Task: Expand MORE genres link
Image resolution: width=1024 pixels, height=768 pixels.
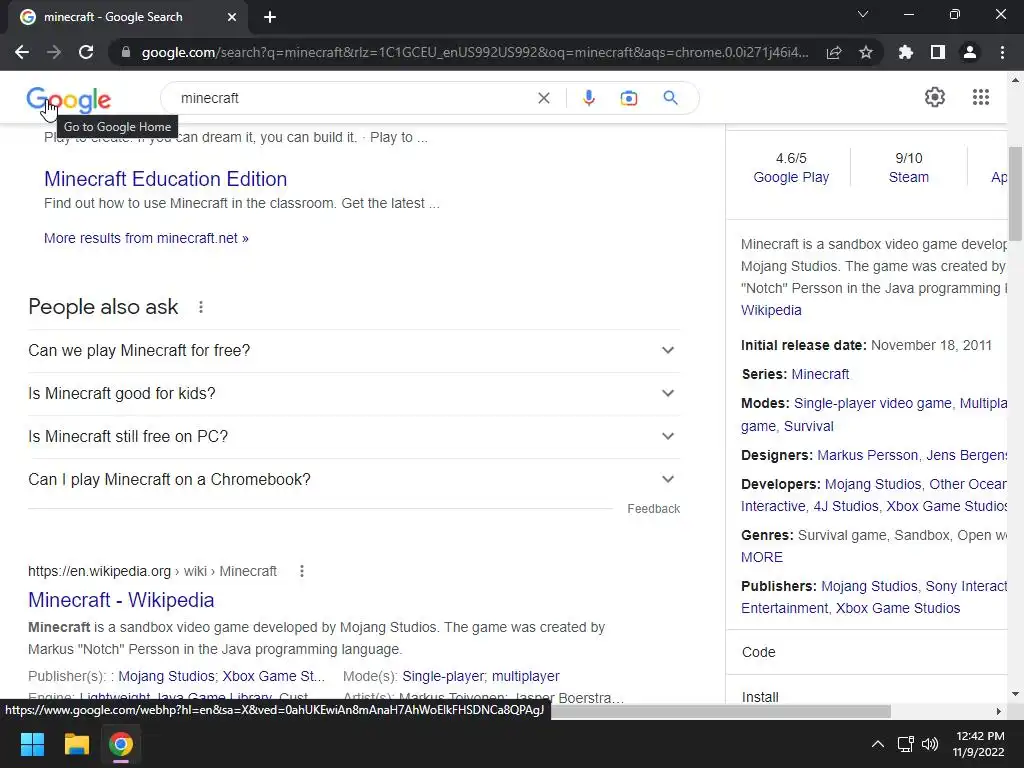Action: click(761, 557)
